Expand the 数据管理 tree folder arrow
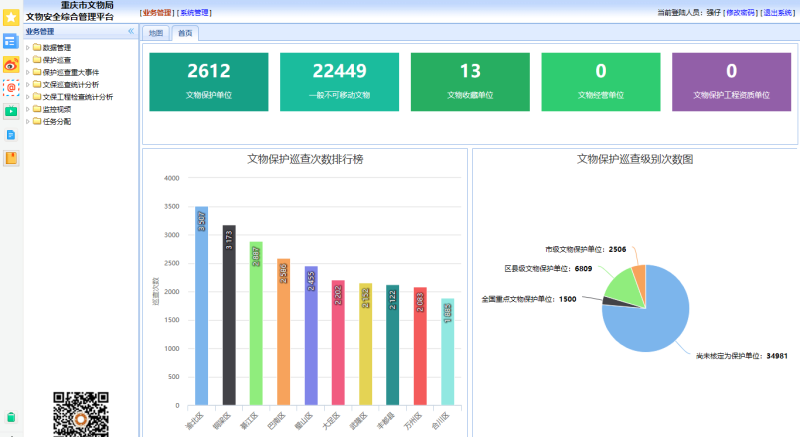The width and height of the screenshot is (800, 437). (x=27, y=47)
